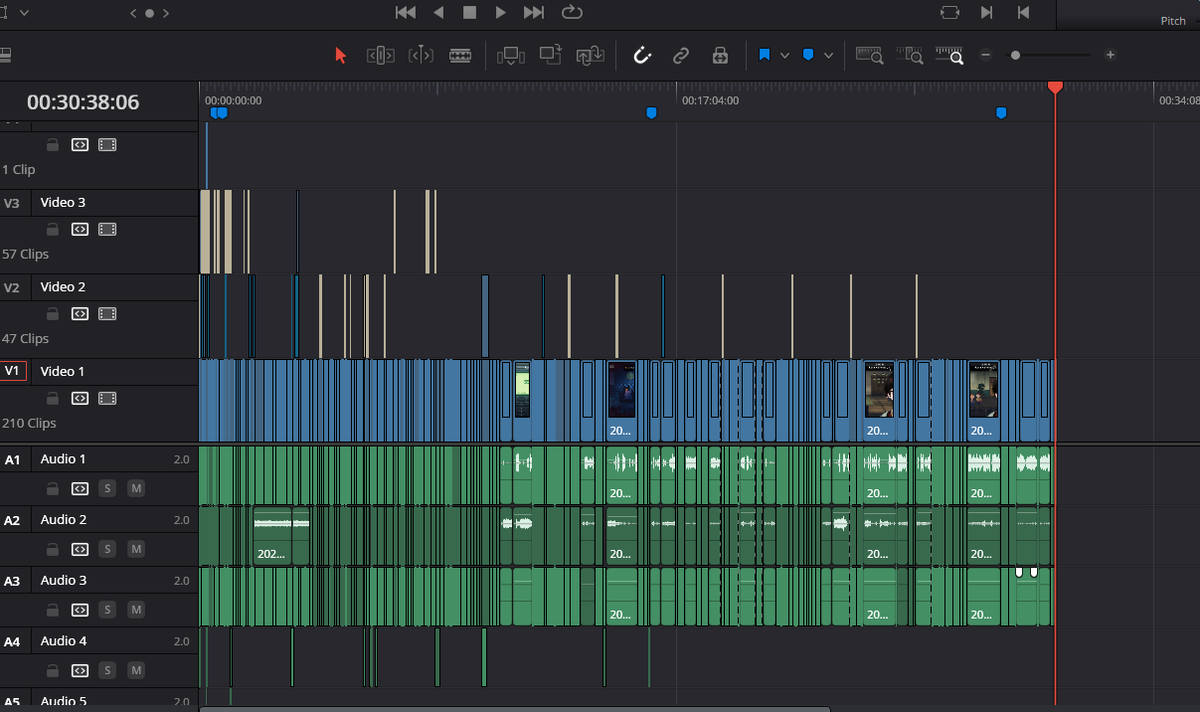The height and width of the screenshot is (712, 1200).
Task: Click the red playhead marker on the ruler
Action: pos(1056,88)
